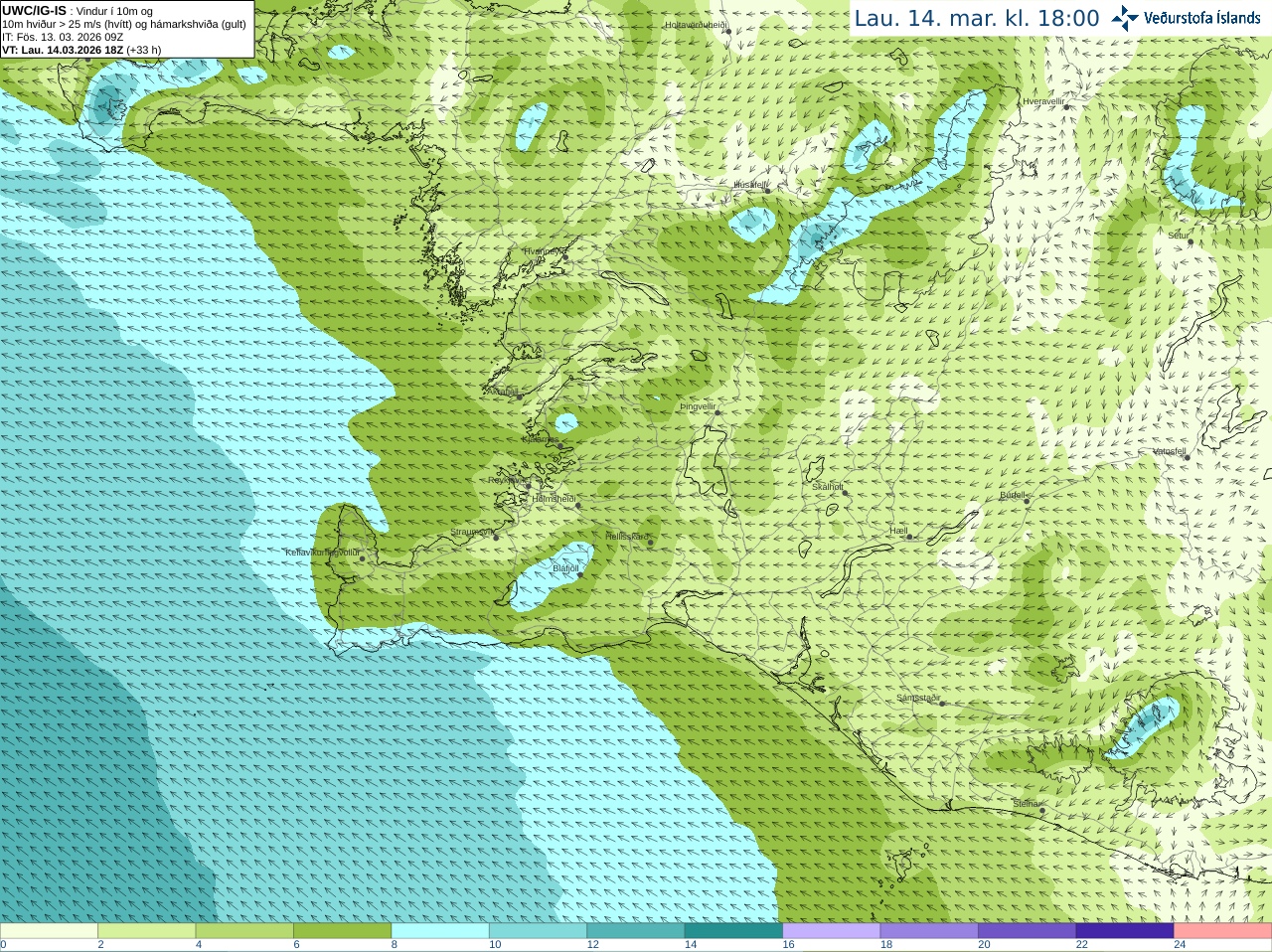Click the 18–20 m/s purple swatch
This screenshot has width=1272, height=952.
929,931
